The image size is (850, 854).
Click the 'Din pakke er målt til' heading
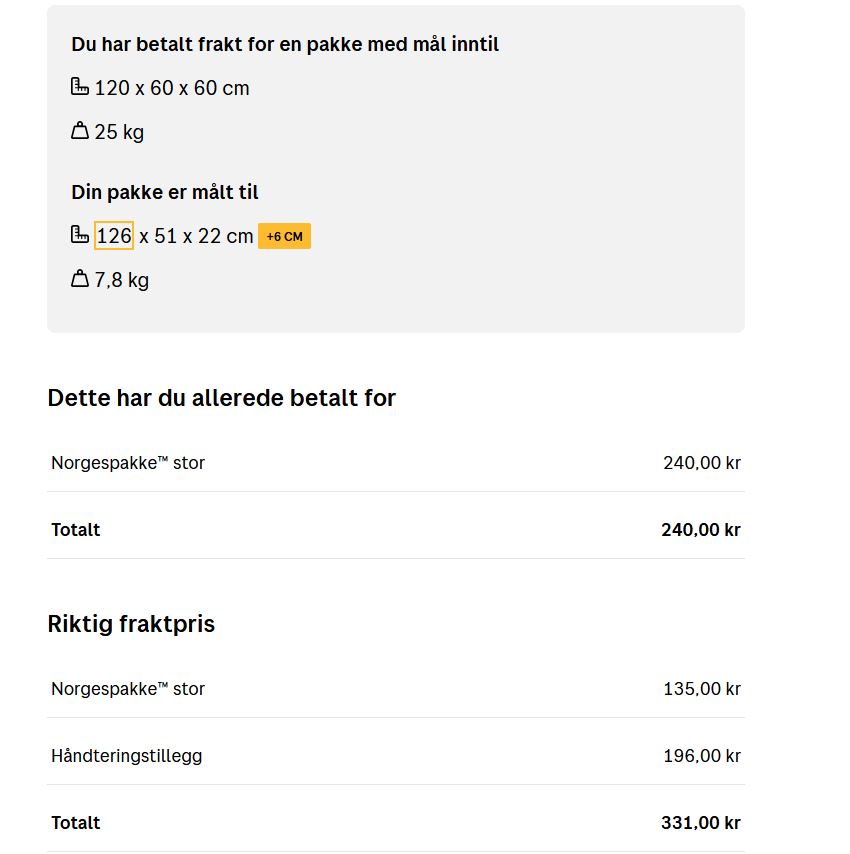[x=165, y=192]
